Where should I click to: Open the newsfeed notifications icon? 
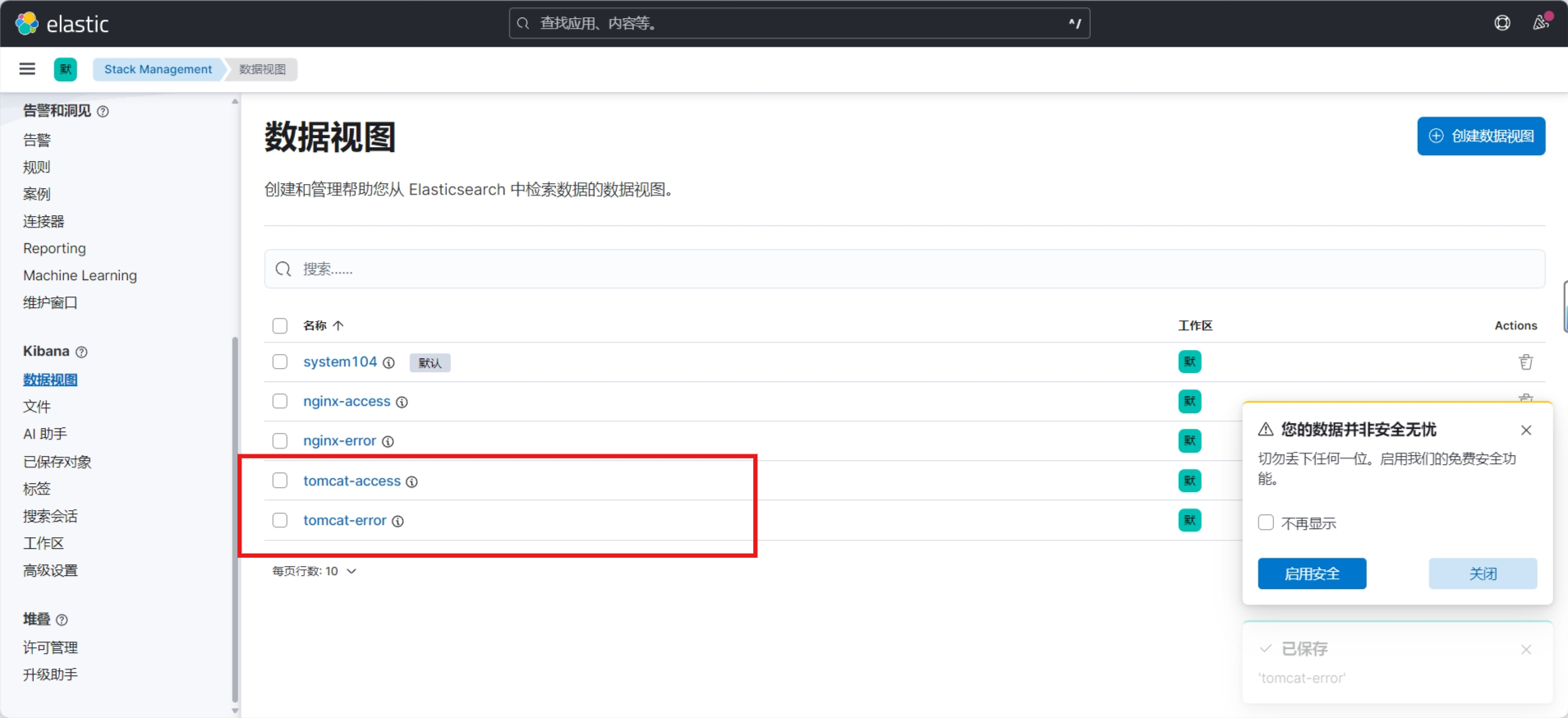(x=1541, y=23)
